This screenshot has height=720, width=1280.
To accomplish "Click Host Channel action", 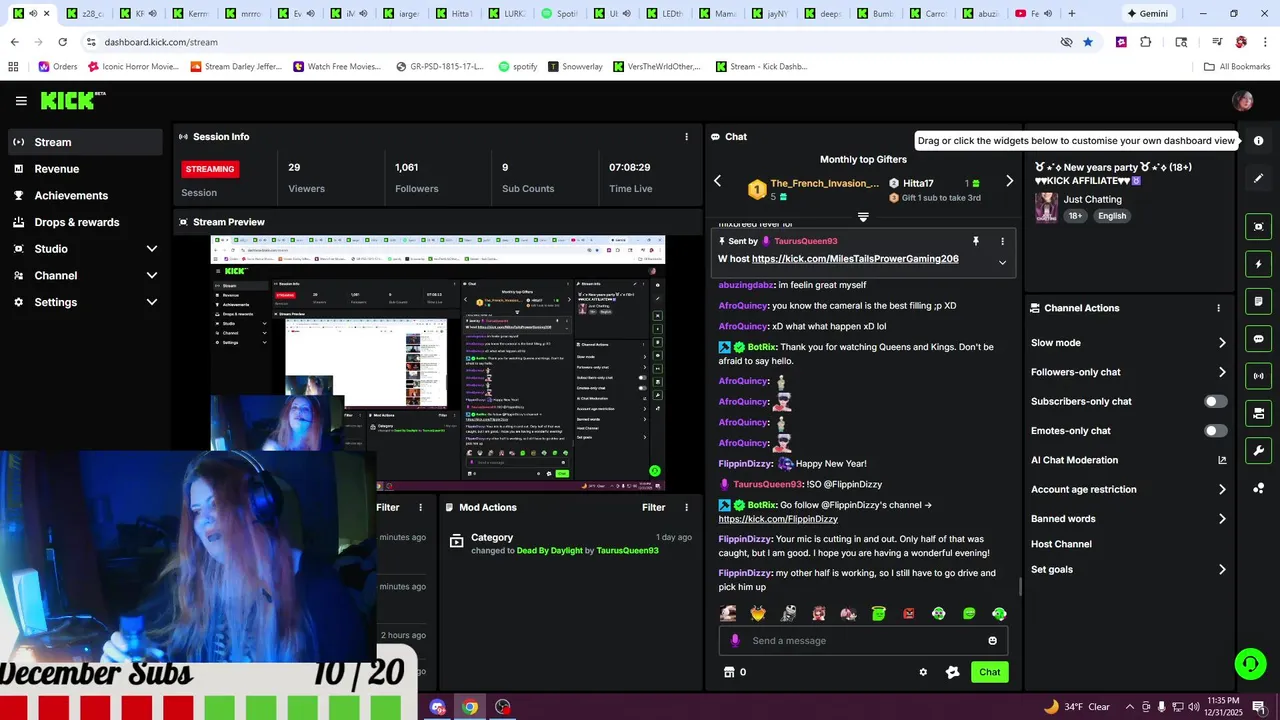I will coord(1061,544).
